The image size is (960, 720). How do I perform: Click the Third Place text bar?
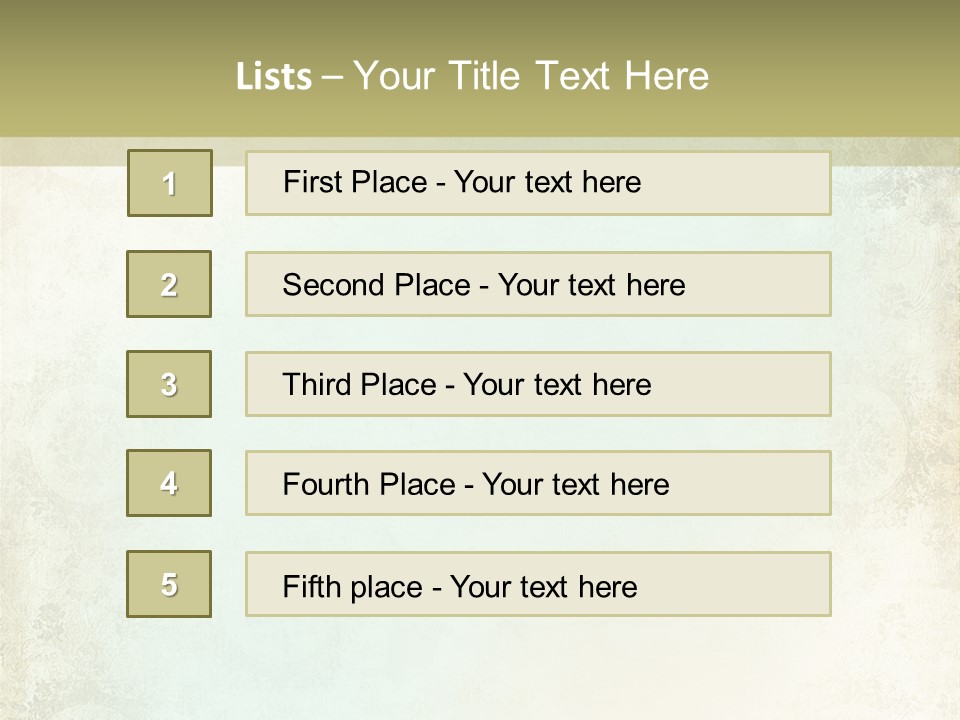(538, 384)
